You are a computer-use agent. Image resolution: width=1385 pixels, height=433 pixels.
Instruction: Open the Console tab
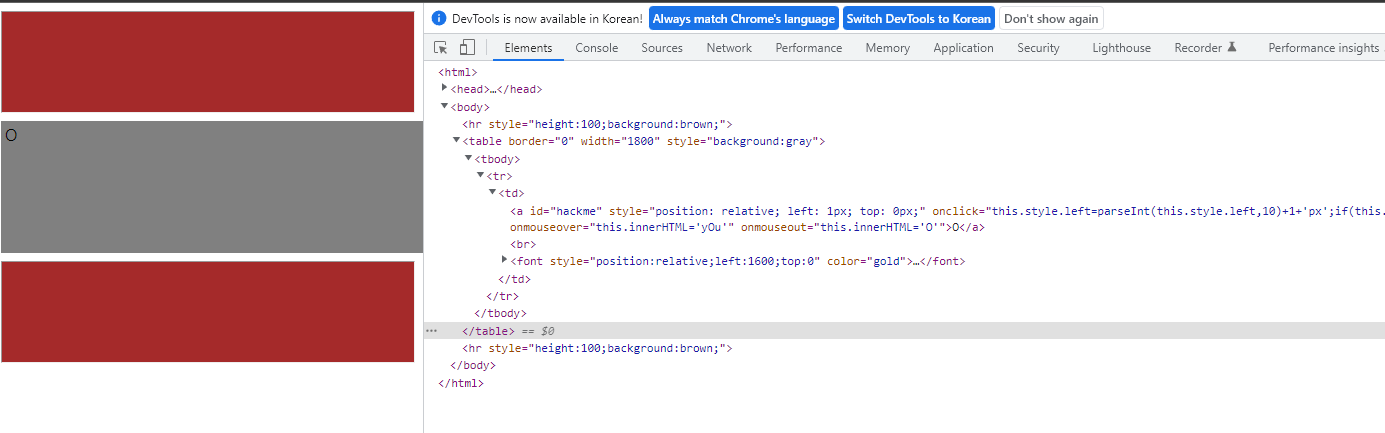coord(597,48)
